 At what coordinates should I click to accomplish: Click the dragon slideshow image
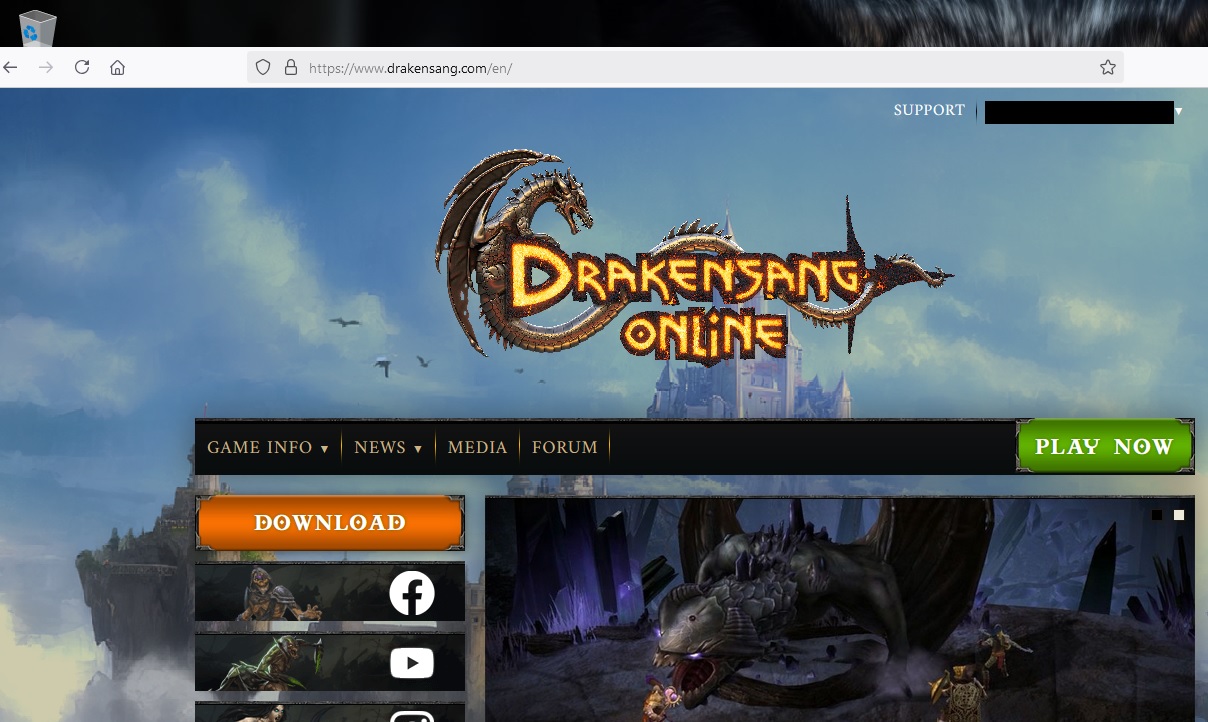(x=840, y=610)
